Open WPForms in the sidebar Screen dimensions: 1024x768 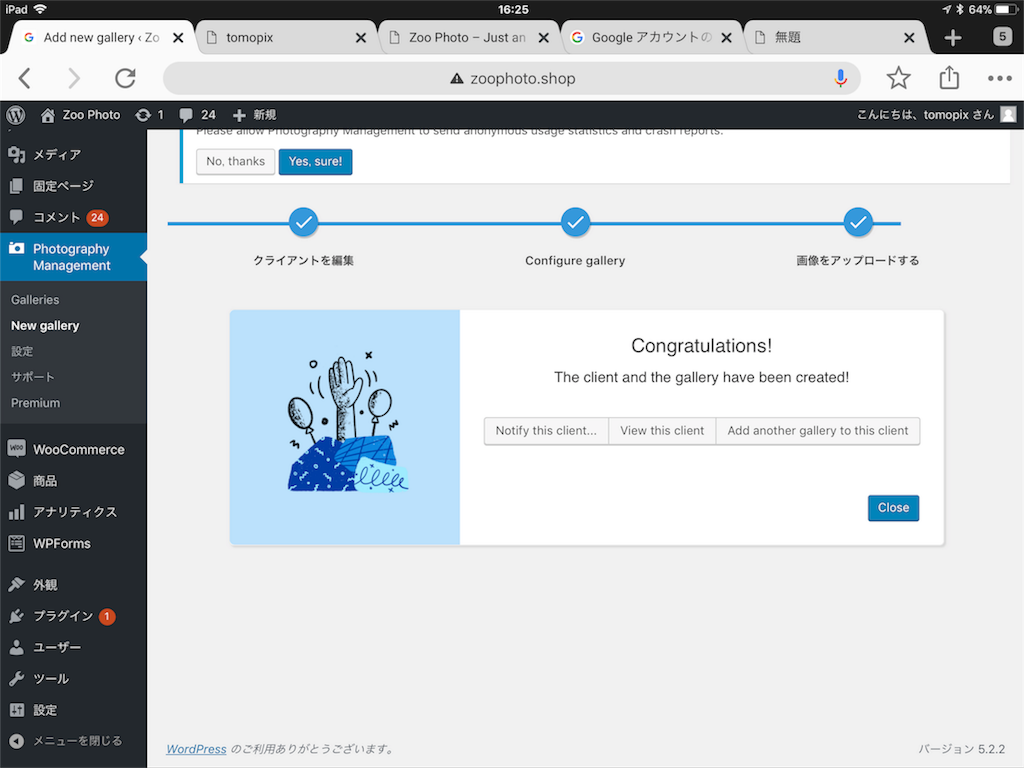[x=73, y=543]
